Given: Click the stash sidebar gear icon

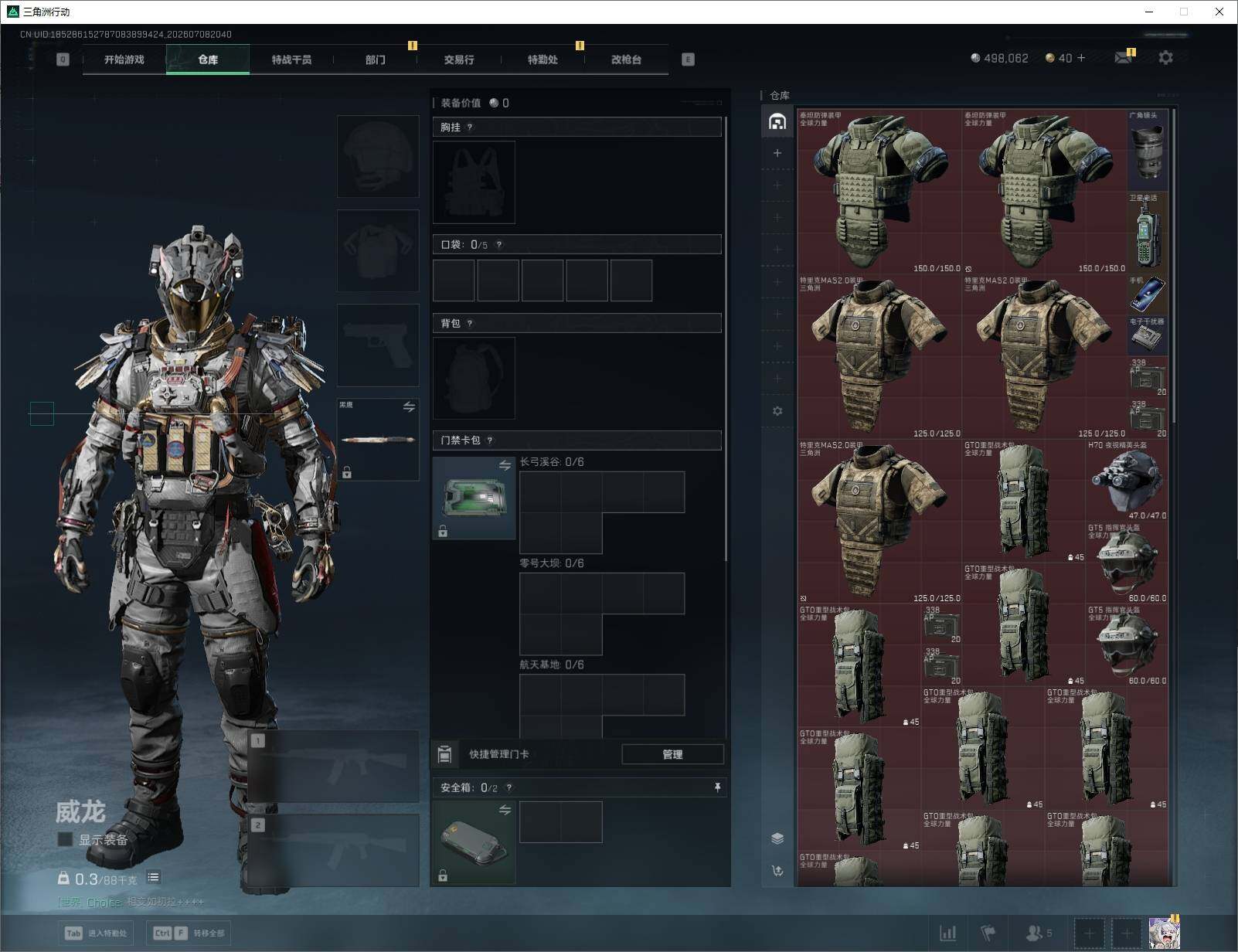Looking at the screenshot, I should tap(777, 411).
